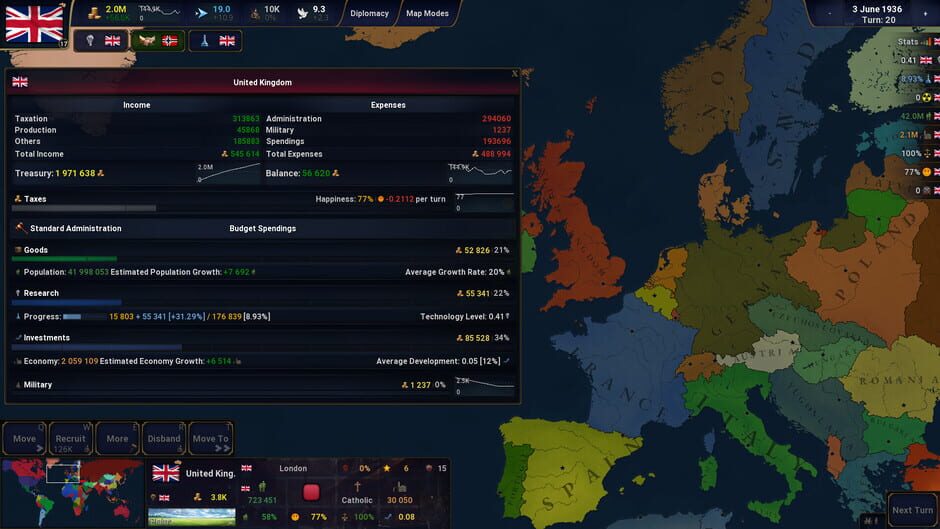Click the 3 June 1936 date

877,10
